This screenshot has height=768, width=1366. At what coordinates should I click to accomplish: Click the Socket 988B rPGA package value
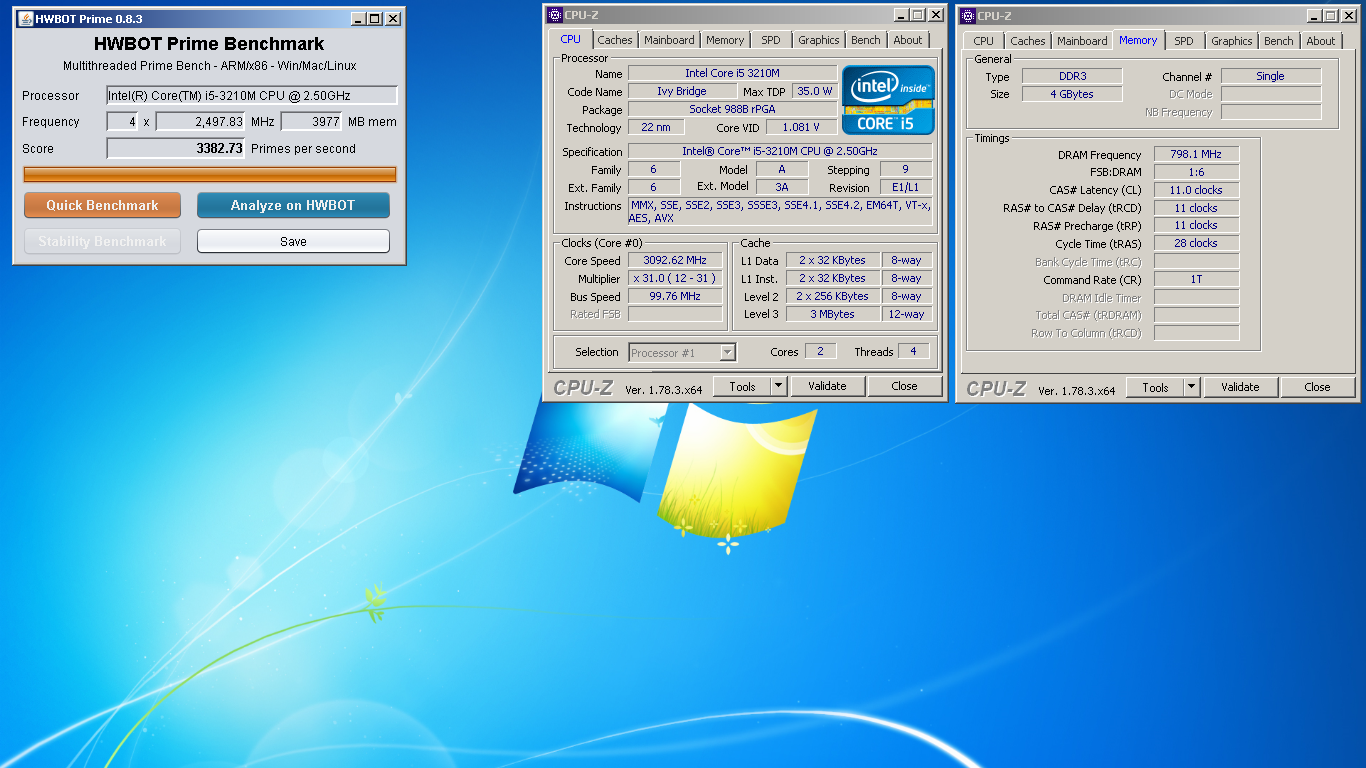pyautogui.click(x=733, y=109)
